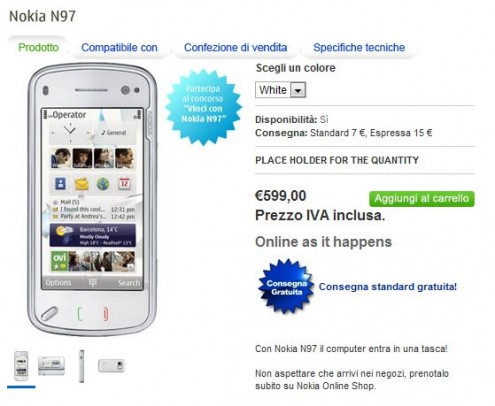
Task: Expand the White color dropdown arrow
Action: pyautogui.click(x=298, y=90)
